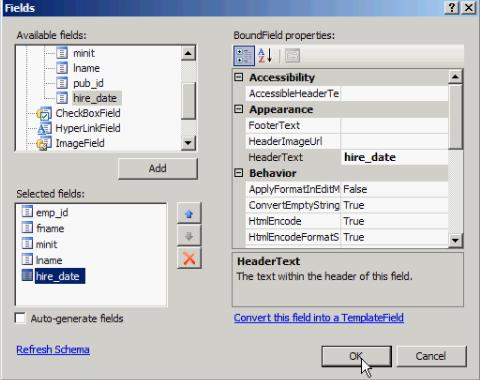This screenshot has height=380, width=480.
Task: Click the Refresh Schema link
Action: 53,350
